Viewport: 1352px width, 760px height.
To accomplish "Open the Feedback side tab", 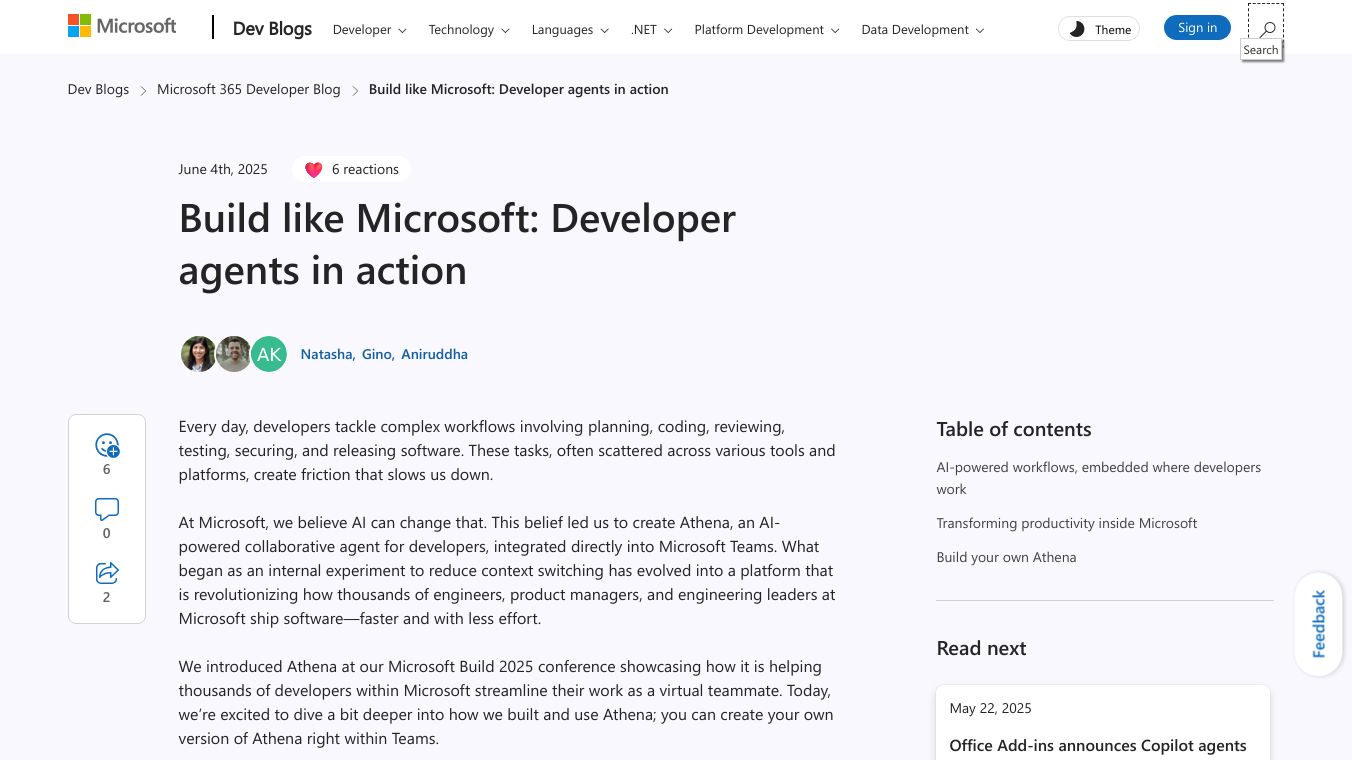I will (x=1318, y=624).
